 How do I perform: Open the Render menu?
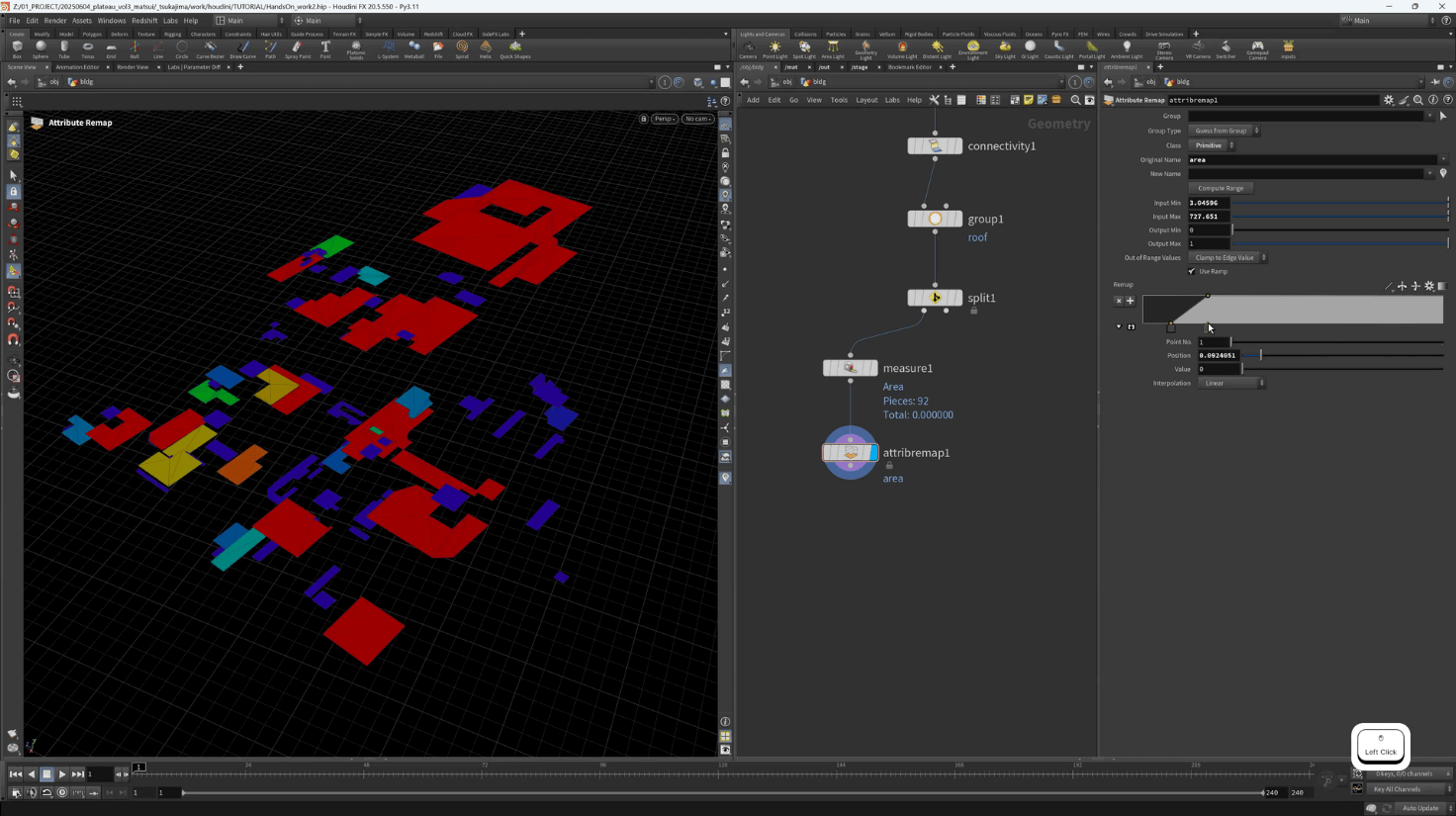(x=55, y=20)
